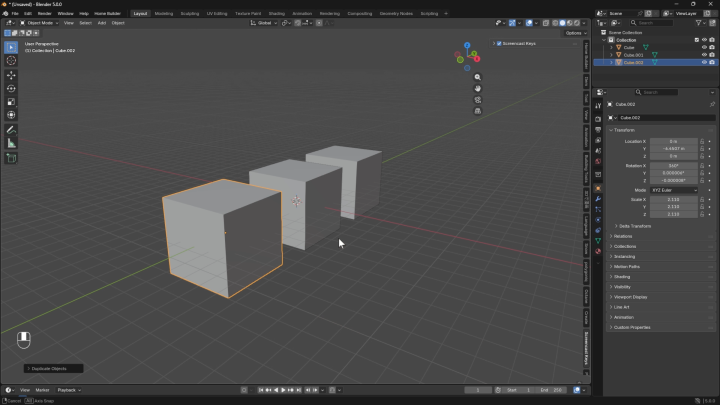The height and width of the screenshot is (405, 720).
Task: Open the XYZ Euler rotation mode dropdown
Action: coord(674,190)
